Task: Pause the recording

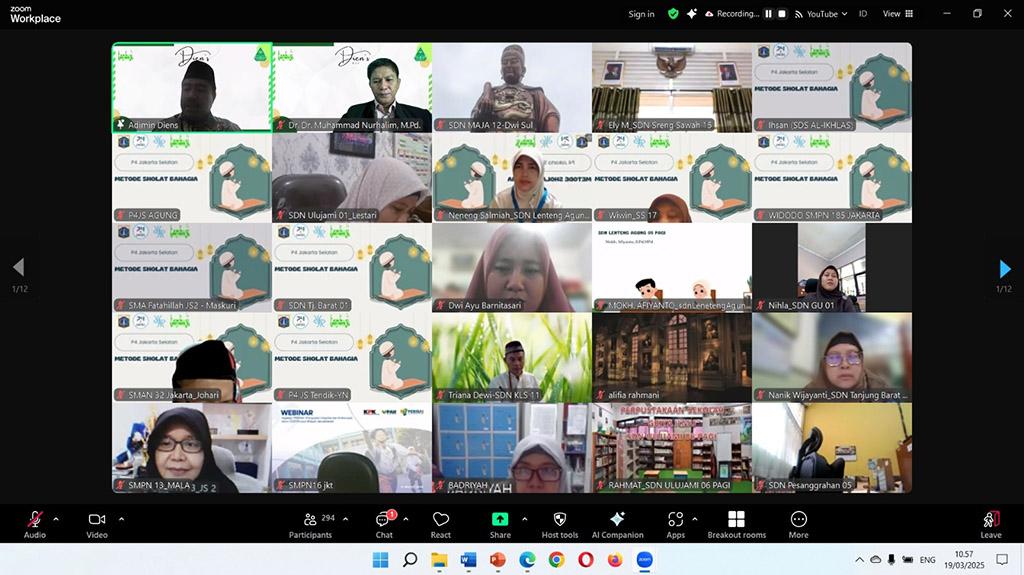Action: 768,14
